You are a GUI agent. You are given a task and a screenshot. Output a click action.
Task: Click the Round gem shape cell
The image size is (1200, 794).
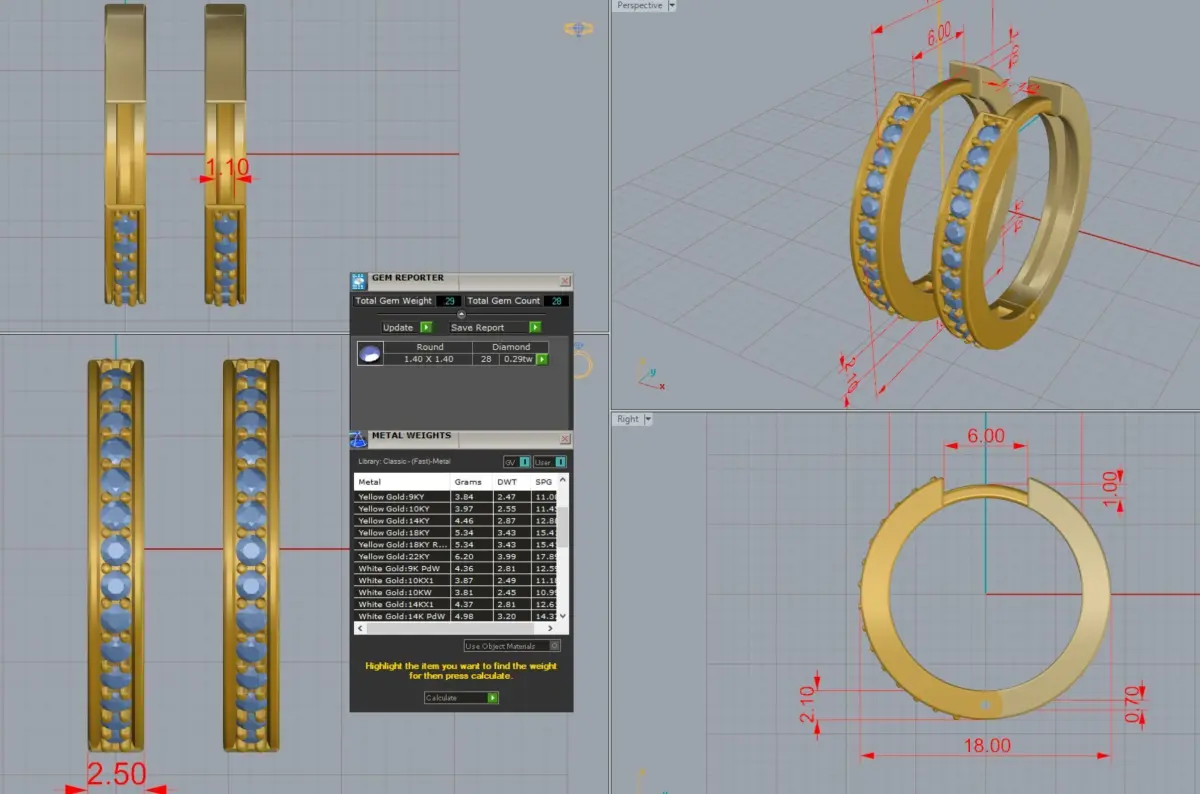coord(429,347)
